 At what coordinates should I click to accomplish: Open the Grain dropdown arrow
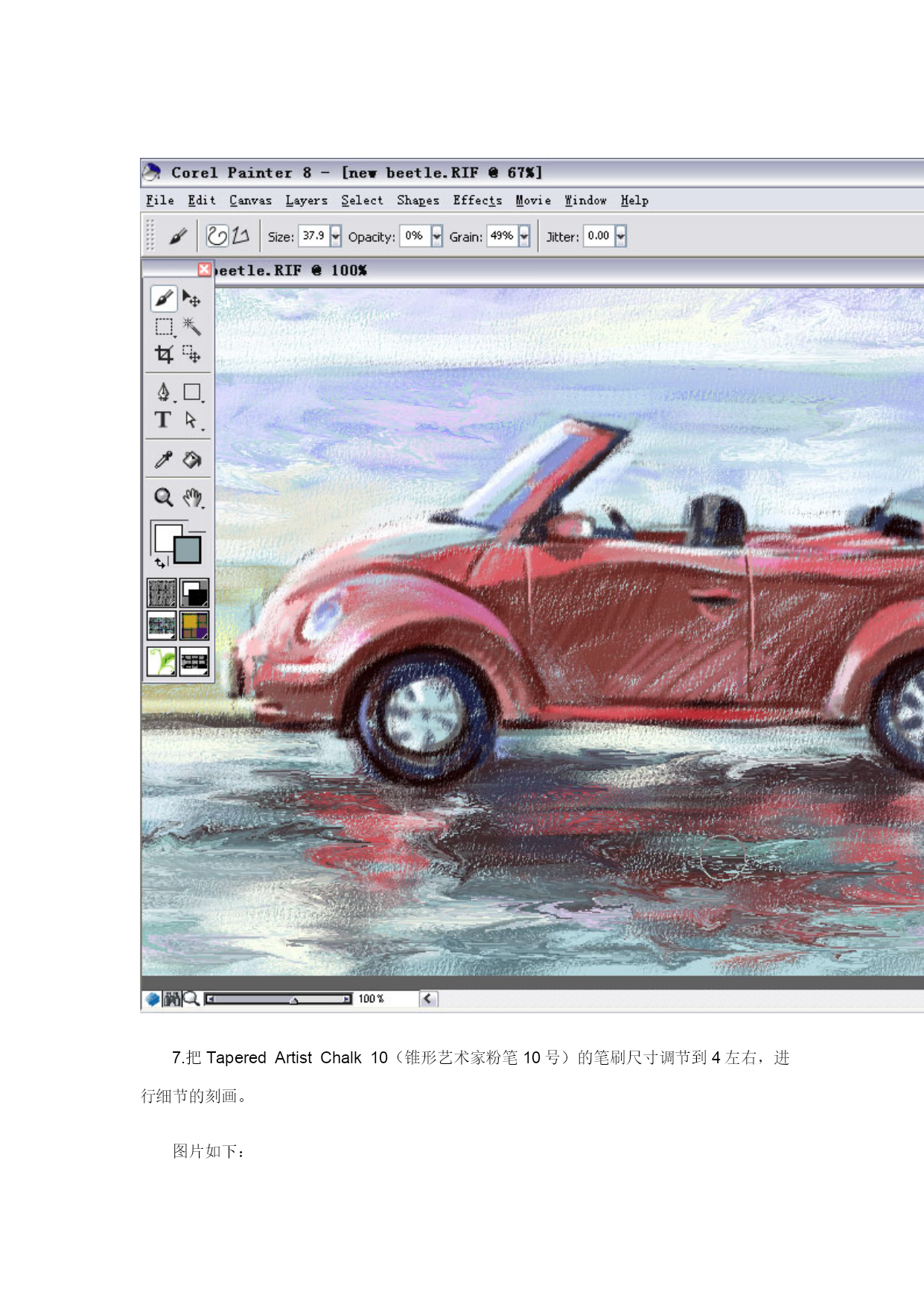pos(524,236)
